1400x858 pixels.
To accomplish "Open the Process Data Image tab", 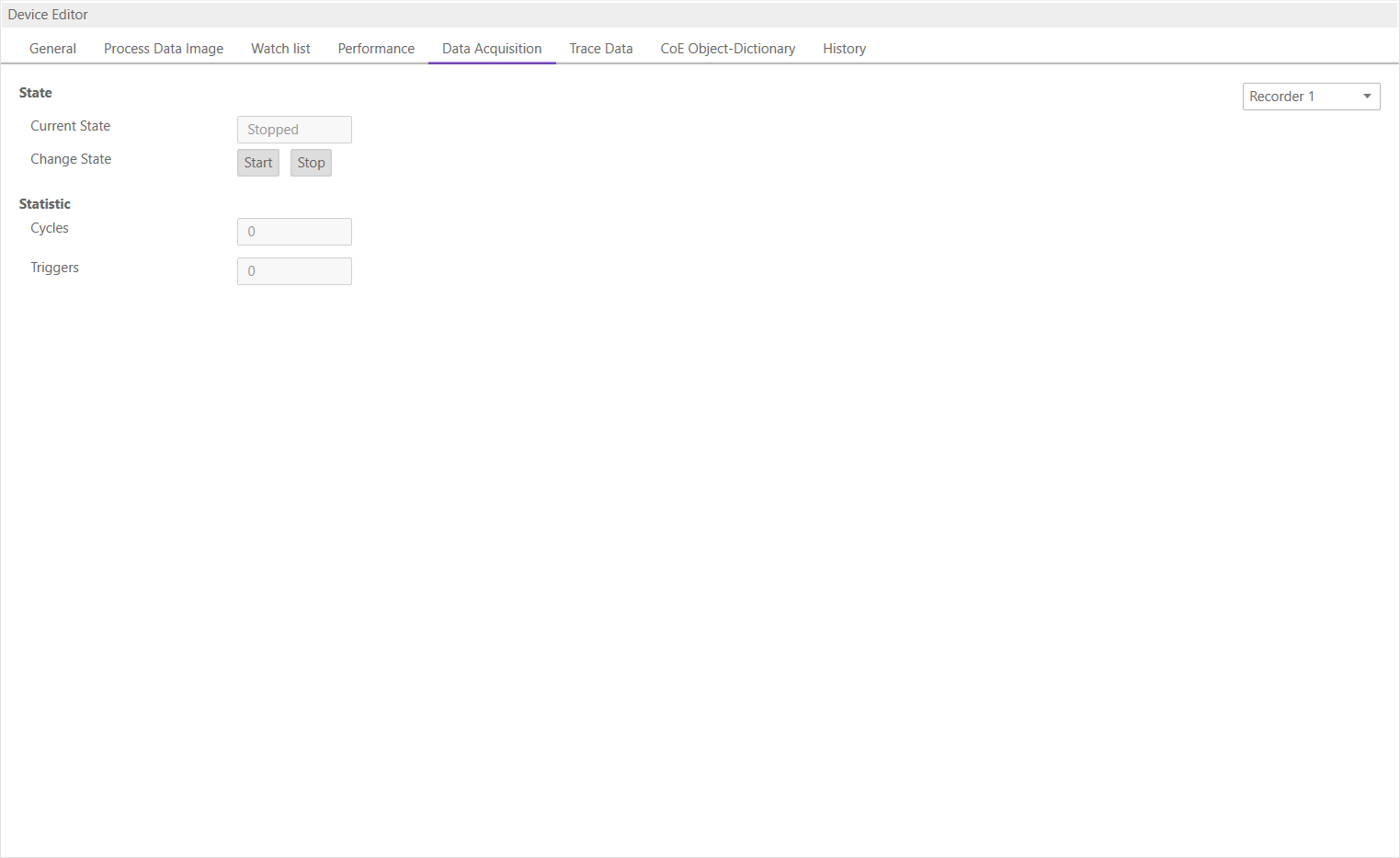I will point(163,48).
